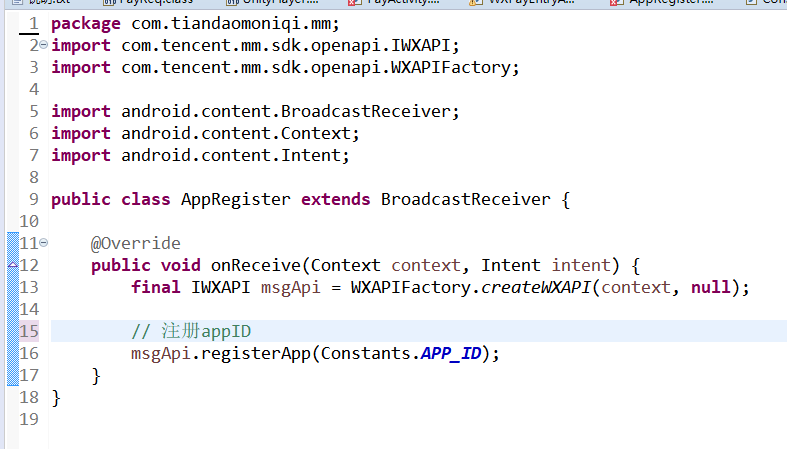Viewport: 787px width, 449px height.
Task: Click the extends keyword on line 9
Action: pos(335,200)
